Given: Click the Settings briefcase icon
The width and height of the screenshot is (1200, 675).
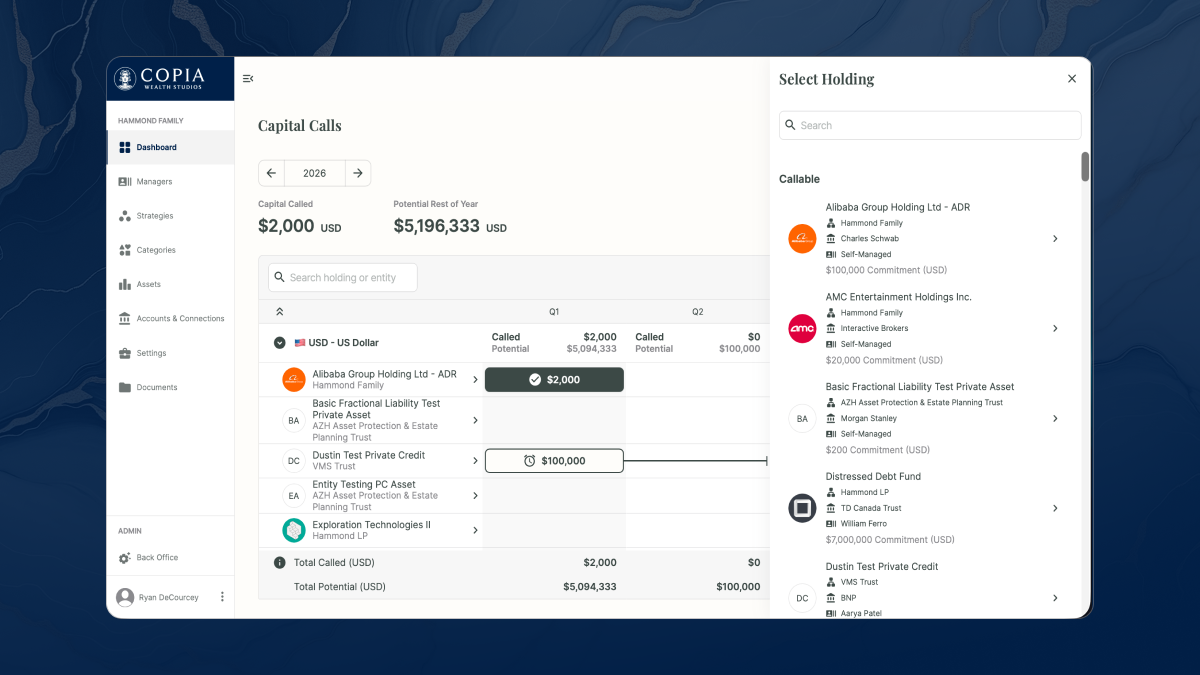Looking at the screenshot, I should [x=125, y=353].
